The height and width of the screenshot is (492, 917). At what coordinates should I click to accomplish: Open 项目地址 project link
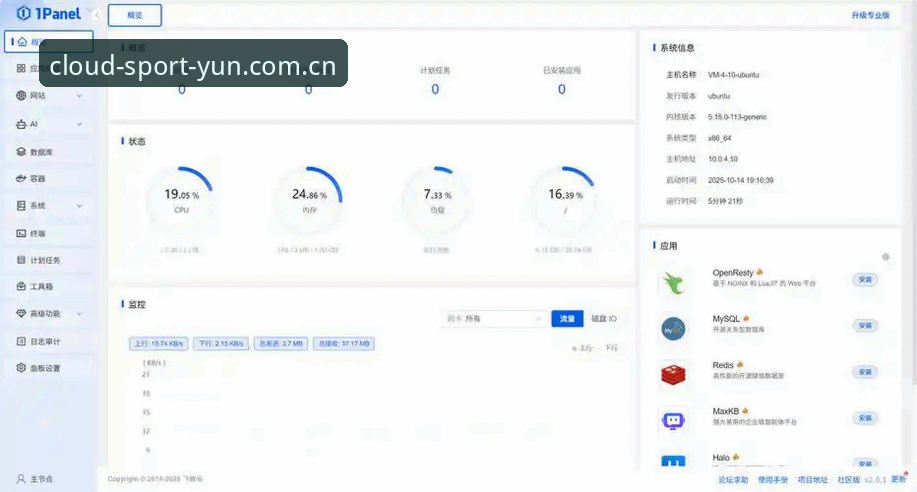[x=812, y=480]
